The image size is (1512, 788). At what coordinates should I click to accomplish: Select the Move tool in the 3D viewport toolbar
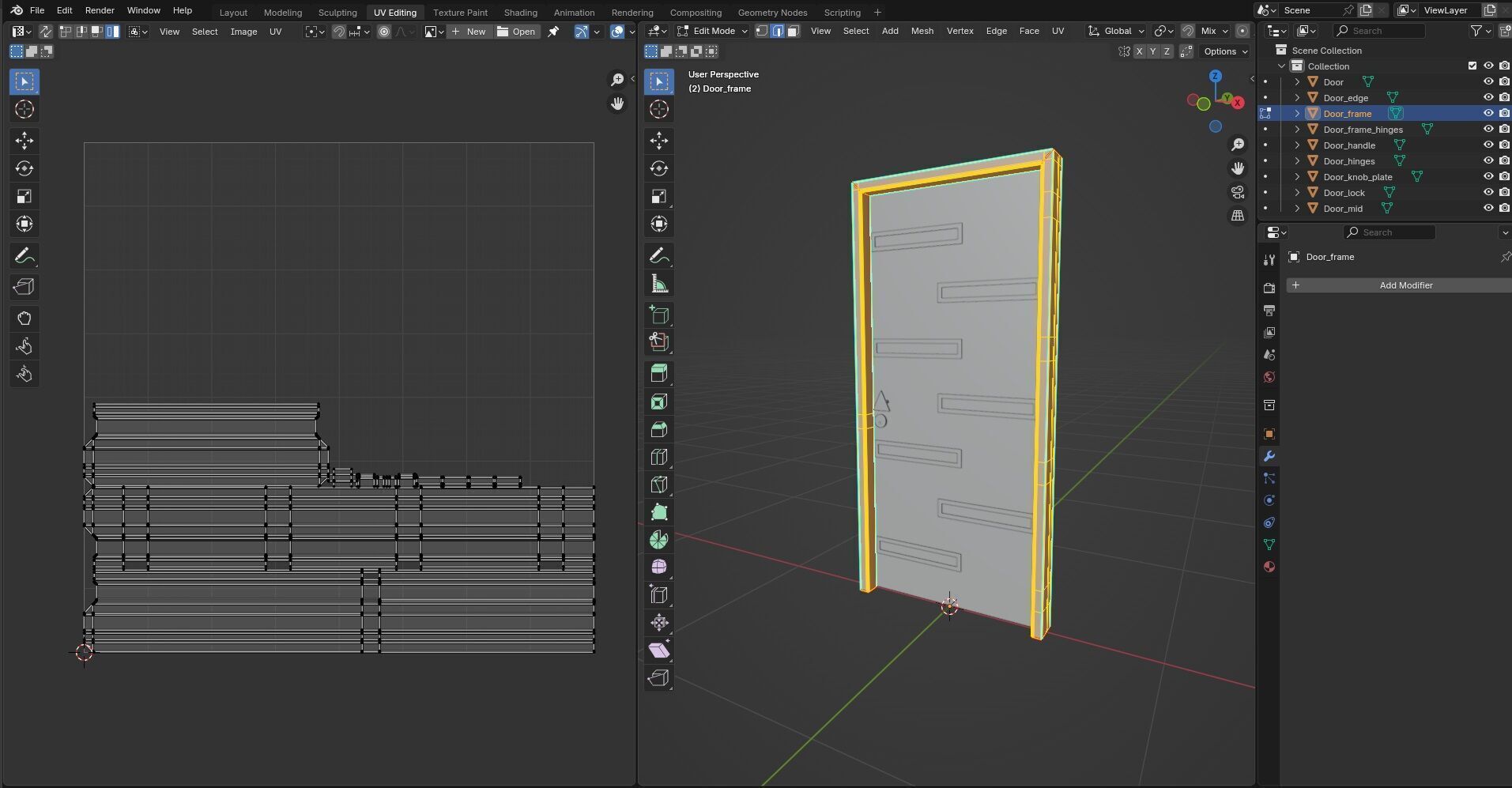pos(659,141)
